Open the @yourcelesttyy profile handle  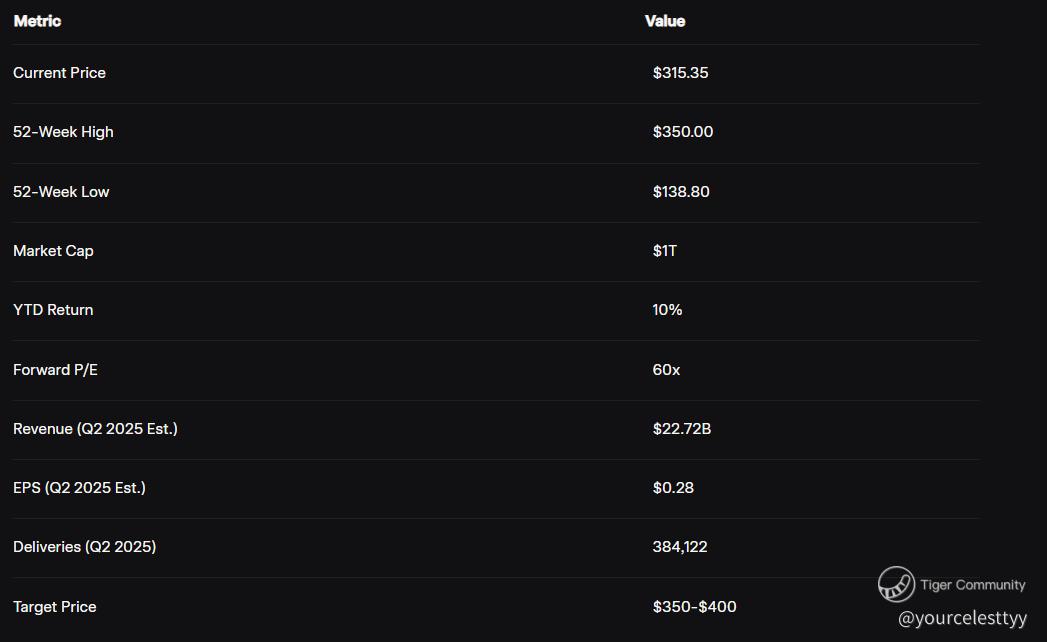[962, 618]
